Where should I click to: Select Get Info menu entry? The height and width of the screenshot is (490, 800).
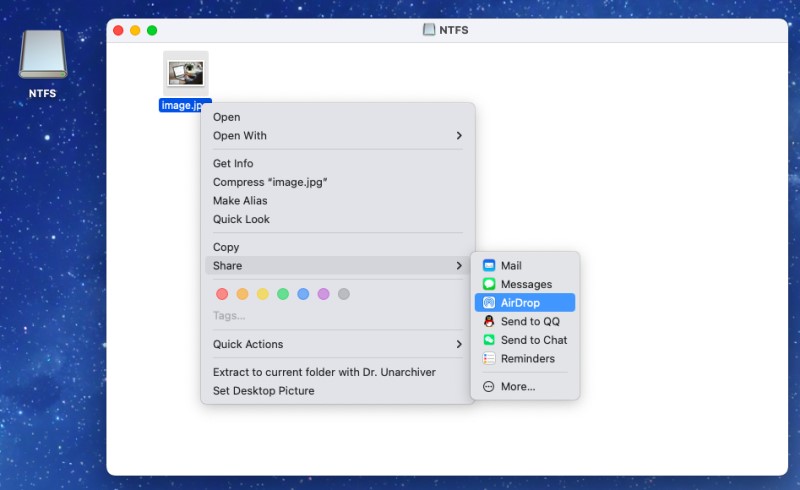pos(338,163)
